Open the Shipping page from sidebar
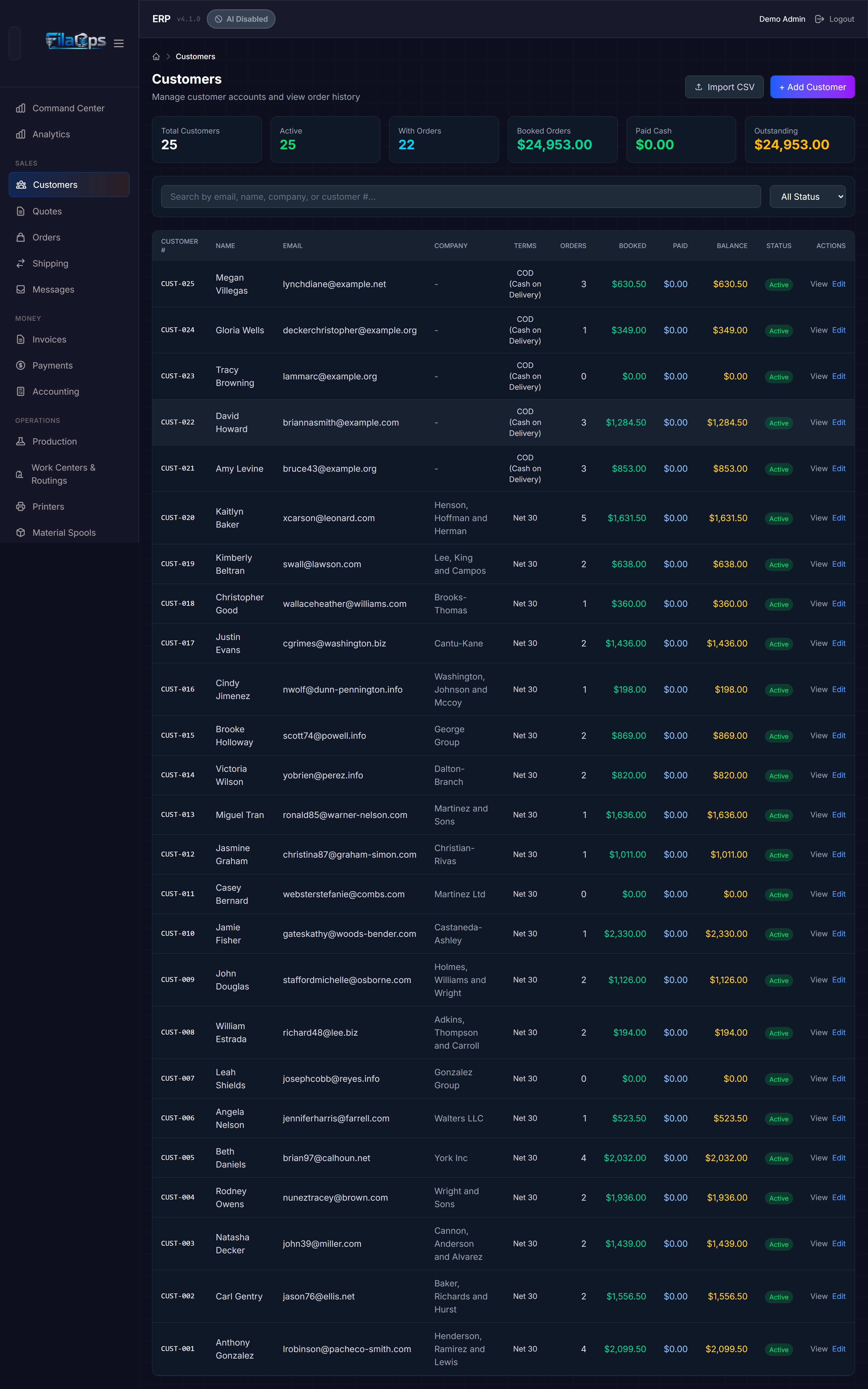 coord(69,264)
